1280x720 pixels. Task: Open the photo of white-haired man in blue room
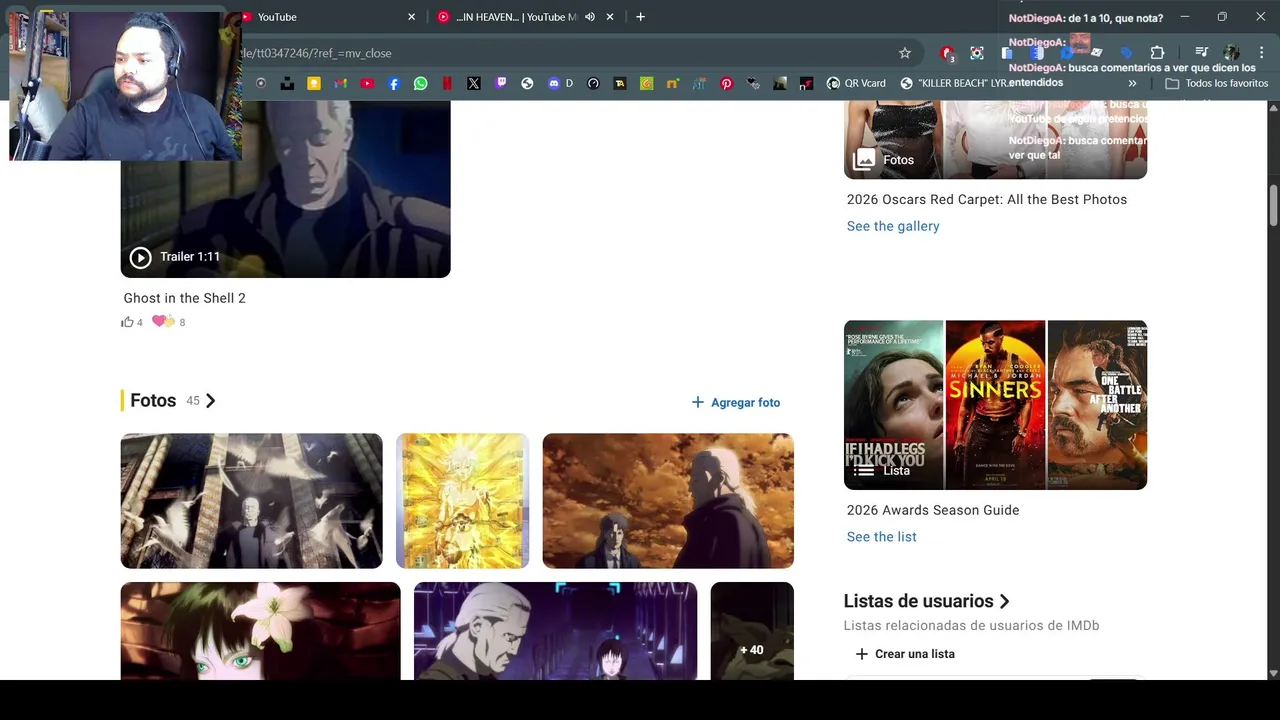click(555, 631)
